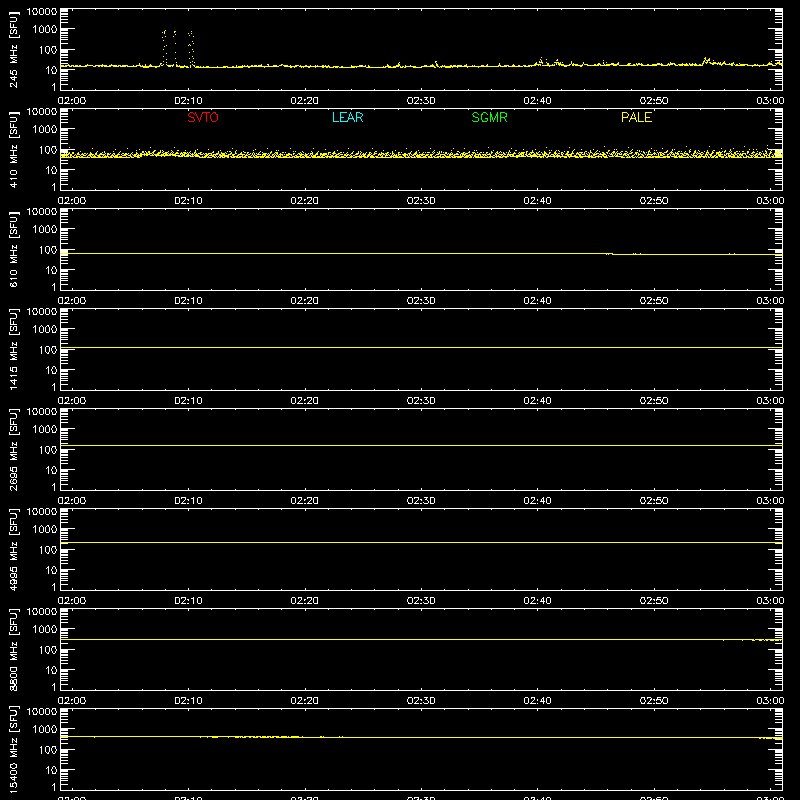The image size is (800, 800).
Task: Click the 1000 tick label on the 610 MHz plot
Action: 45,229
